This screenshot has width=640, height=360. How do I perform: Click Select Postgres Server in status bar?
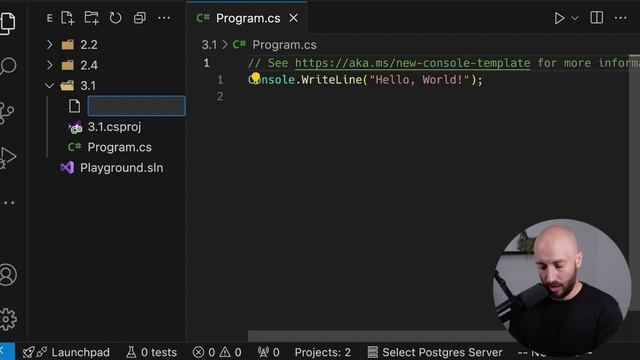click(435, 352)
